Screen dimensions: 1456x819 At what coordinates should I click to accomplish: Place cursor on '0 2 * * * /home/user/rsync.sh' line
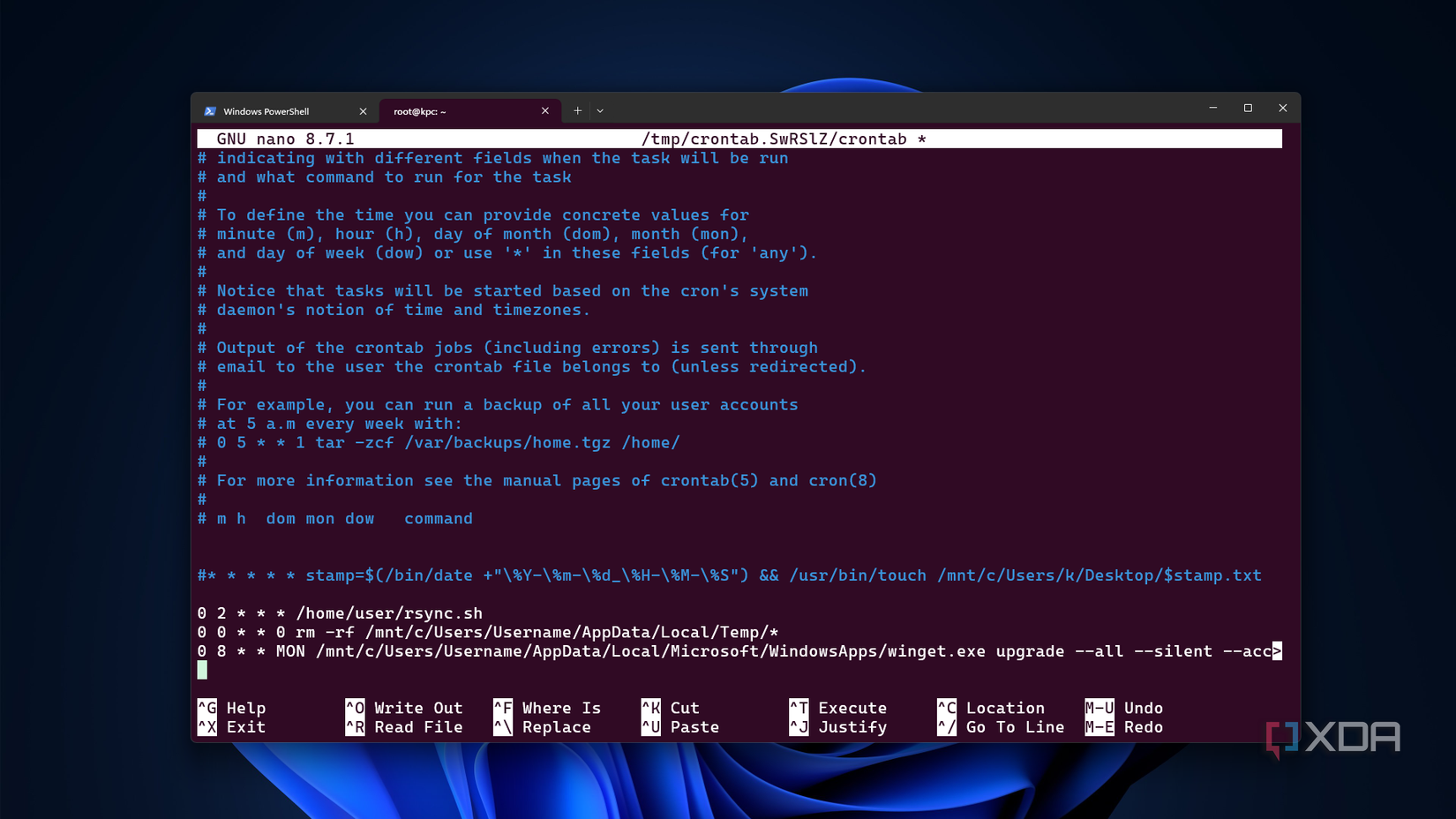tap(340, 613)
